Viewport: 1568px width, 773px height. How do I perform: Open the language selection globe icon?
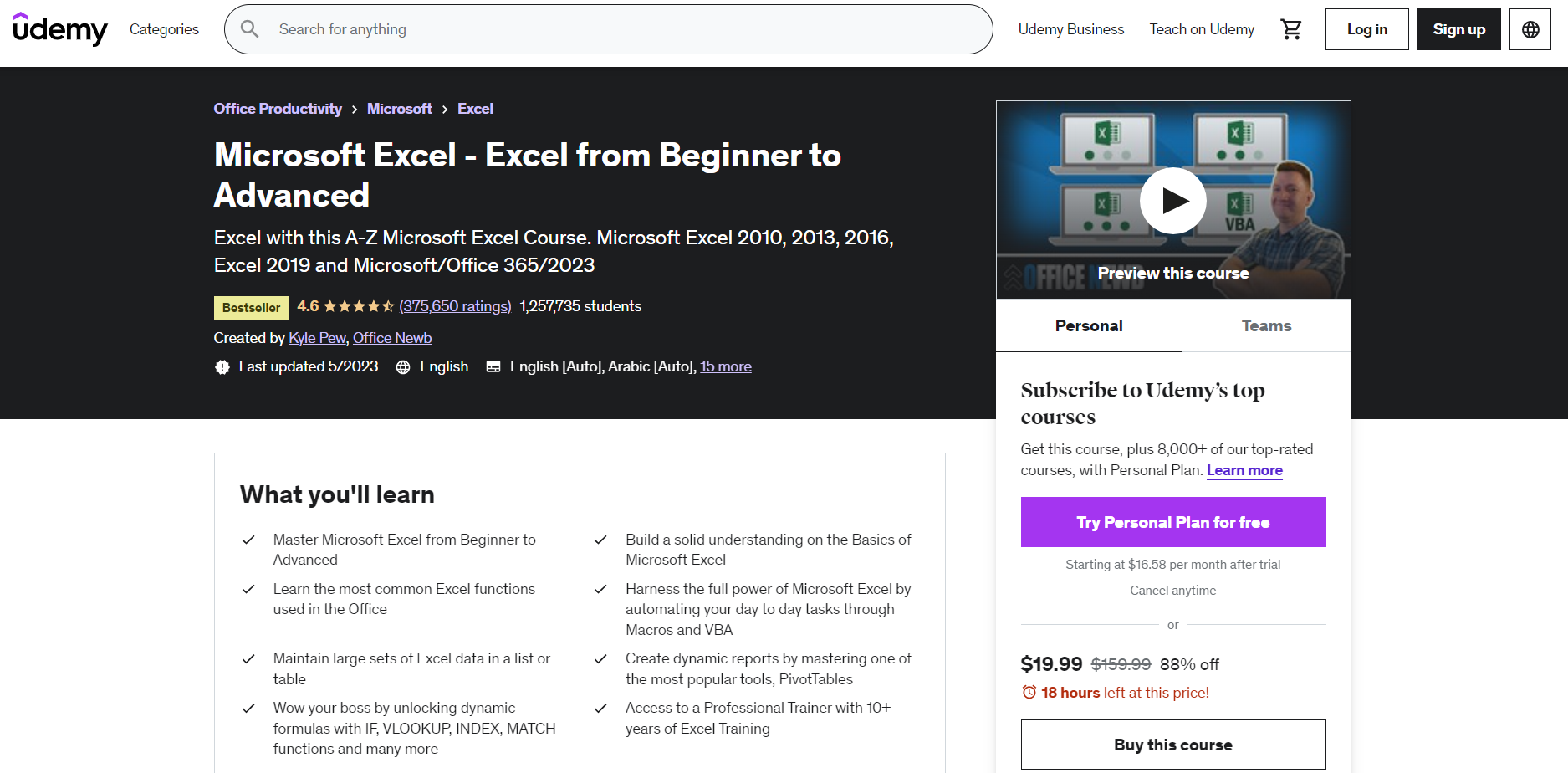point(1530,28)
